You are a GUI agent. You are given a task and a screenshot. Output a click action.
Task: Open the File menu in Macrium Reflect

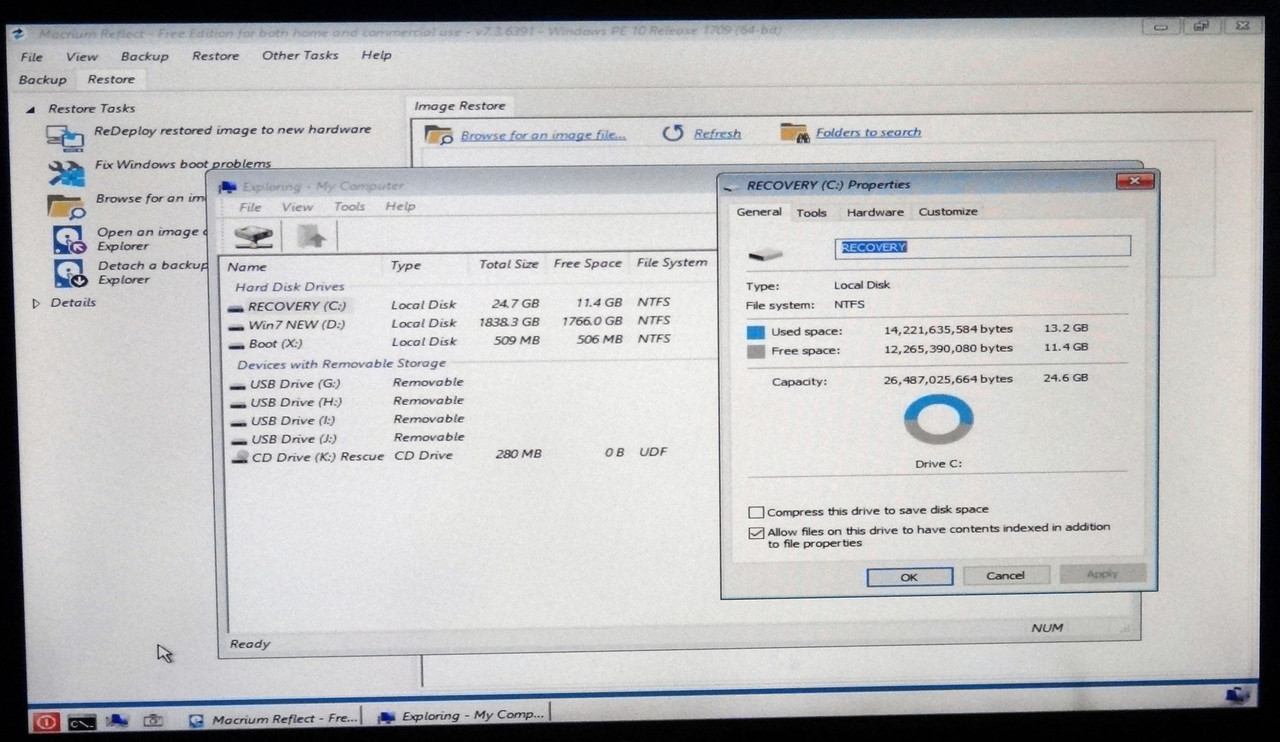pyautogui.click(x=31, y=57)
